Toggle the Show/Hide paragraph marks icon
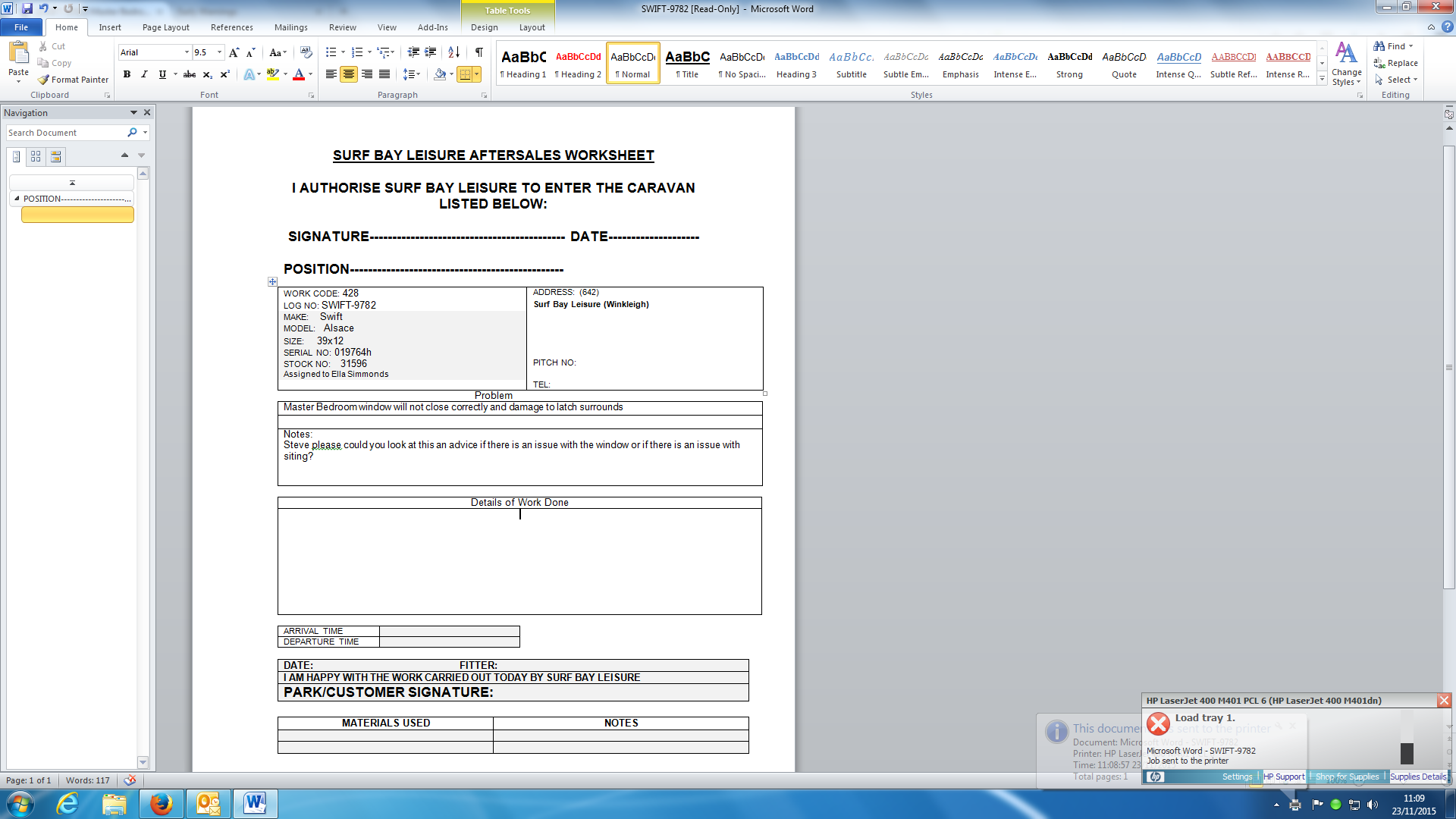The image size is (1456, 819). (x=479, y=52)
